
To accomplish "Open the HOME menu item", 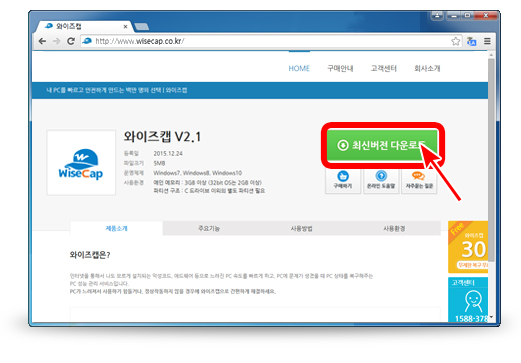I will [x=299, y=68].
